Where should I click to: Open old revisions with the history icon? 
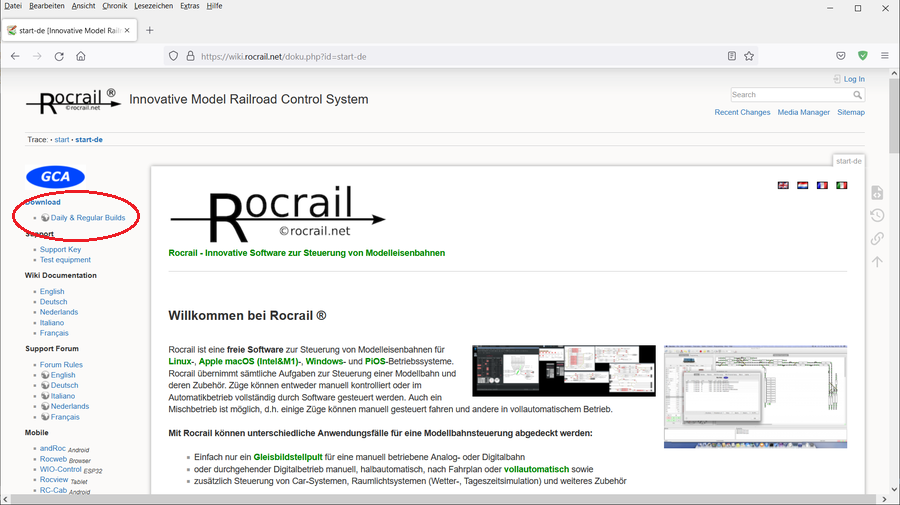877,215
